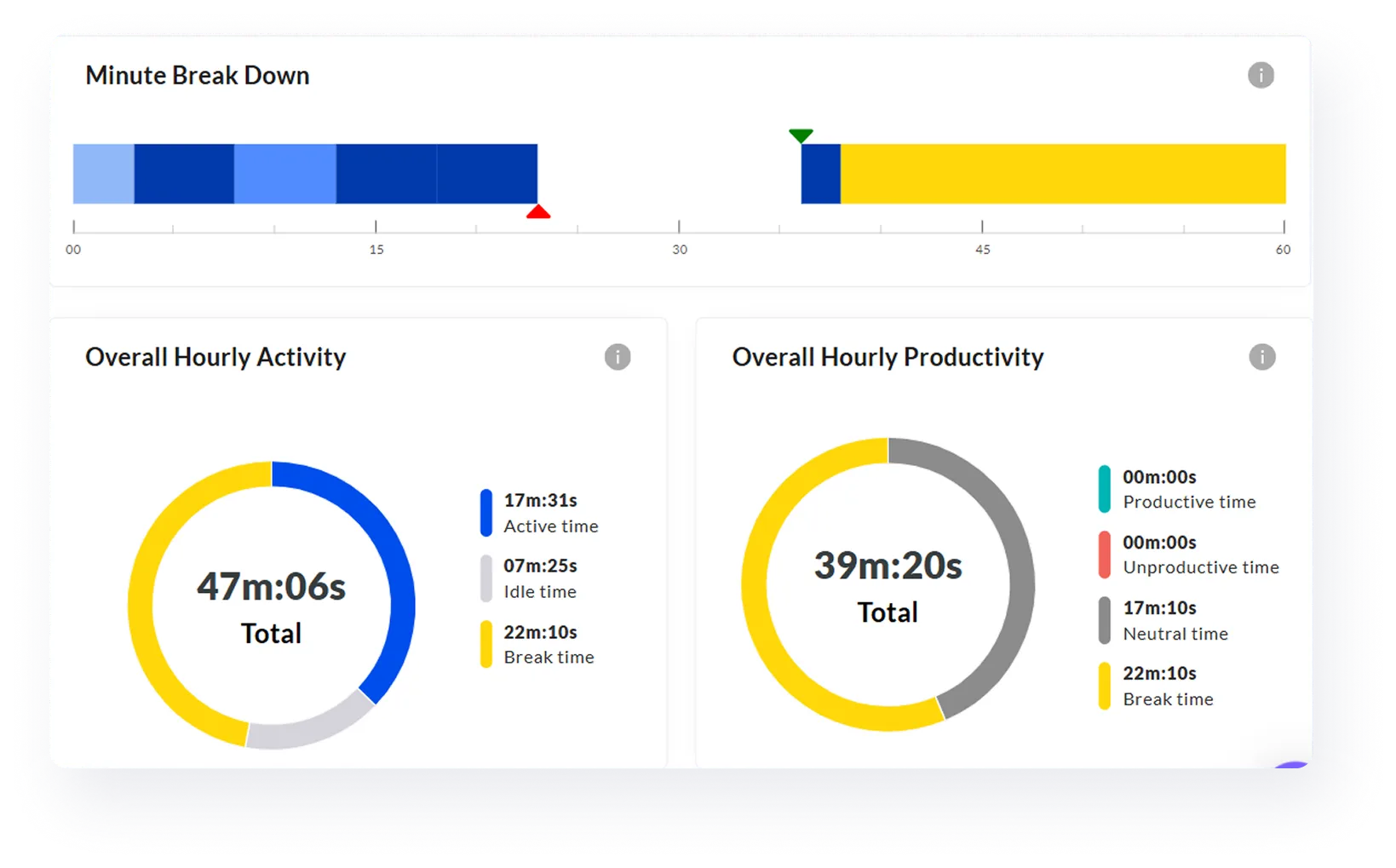Click the teal Productive time legend marker
The height and width of the screenshot is (868, 1396).
click(1105, 488)
